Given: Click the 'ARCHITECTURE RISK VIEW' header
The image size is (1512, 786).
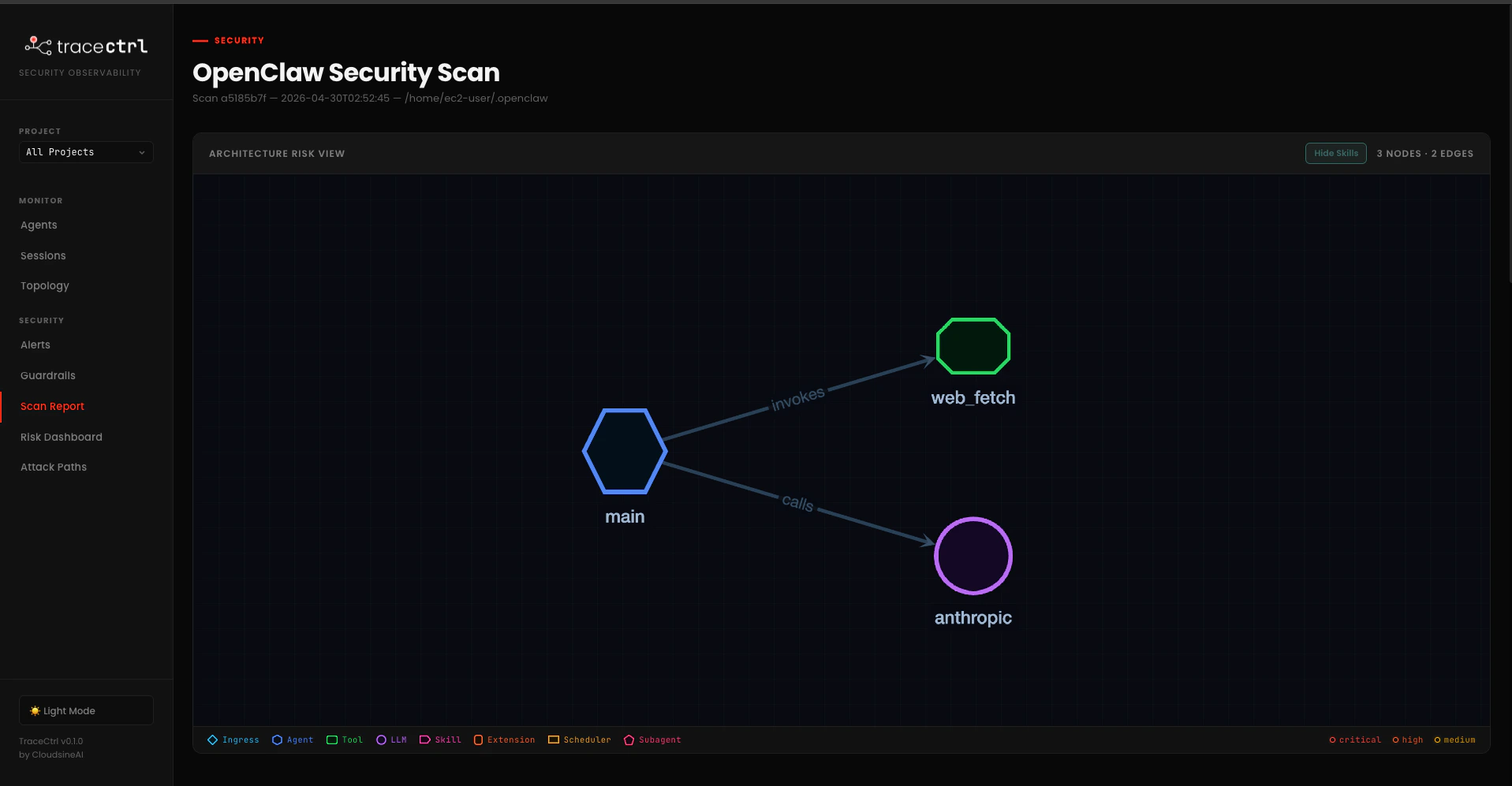Looking at the screenshot, I should coord(277,154).
